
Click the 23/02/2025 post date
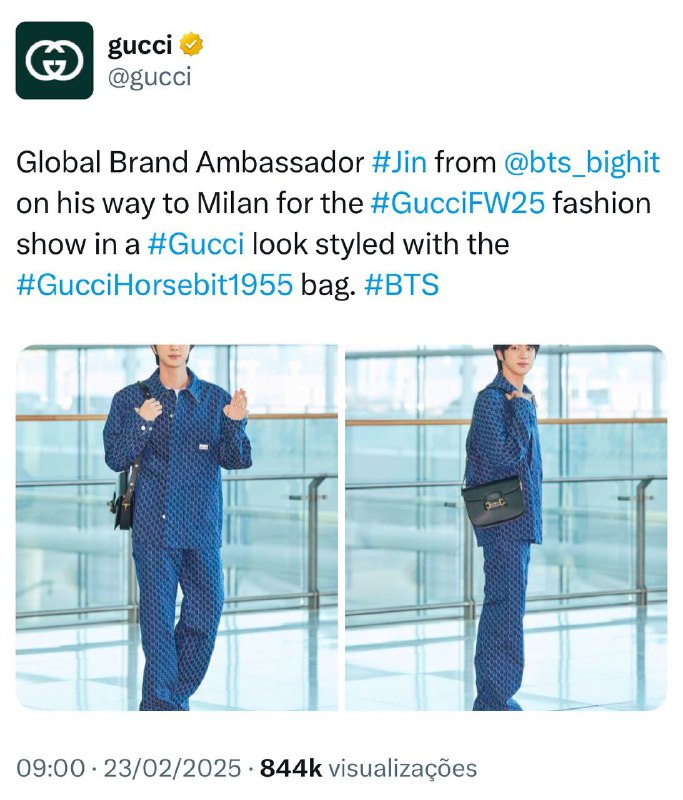tap(172, 768)
